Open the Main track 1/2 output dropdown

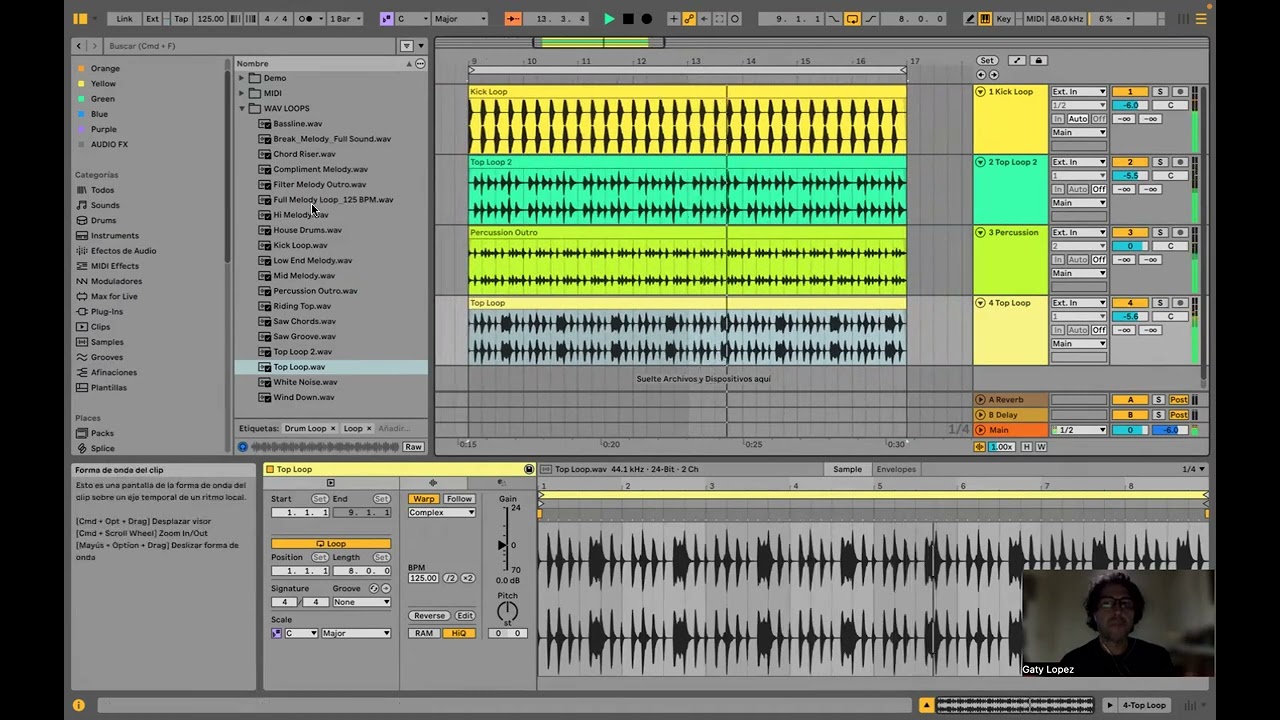tap(1078, 430)
